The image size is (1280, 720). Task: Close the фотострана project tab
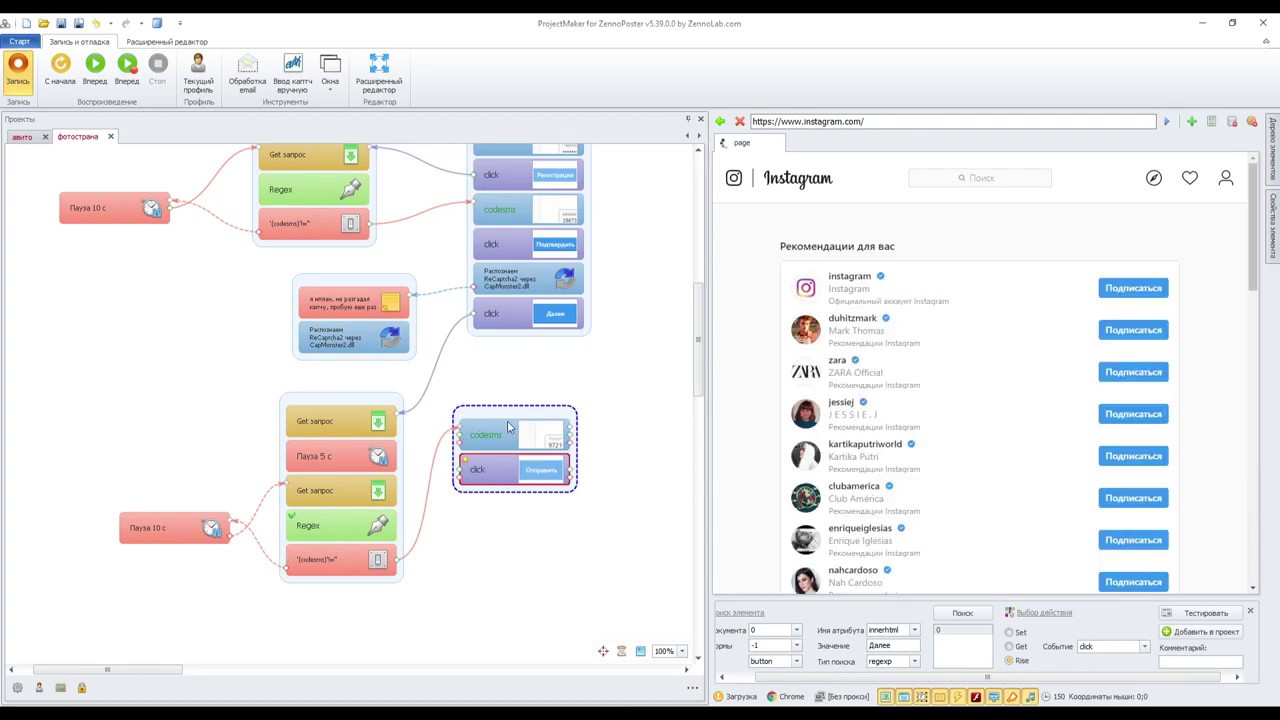(111, 137)
